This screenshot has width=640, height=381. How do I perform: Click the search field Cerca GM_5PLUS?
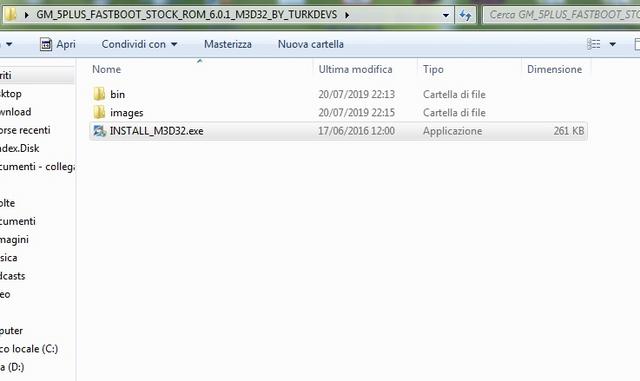(562, 15)
